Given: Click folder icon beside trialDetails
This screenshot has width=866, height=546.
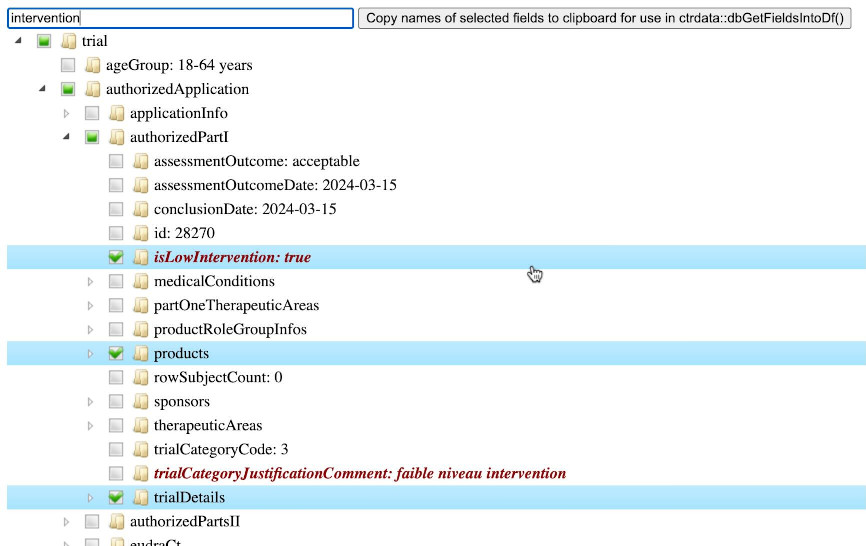Looking at the screenshot, I should 140,497.
